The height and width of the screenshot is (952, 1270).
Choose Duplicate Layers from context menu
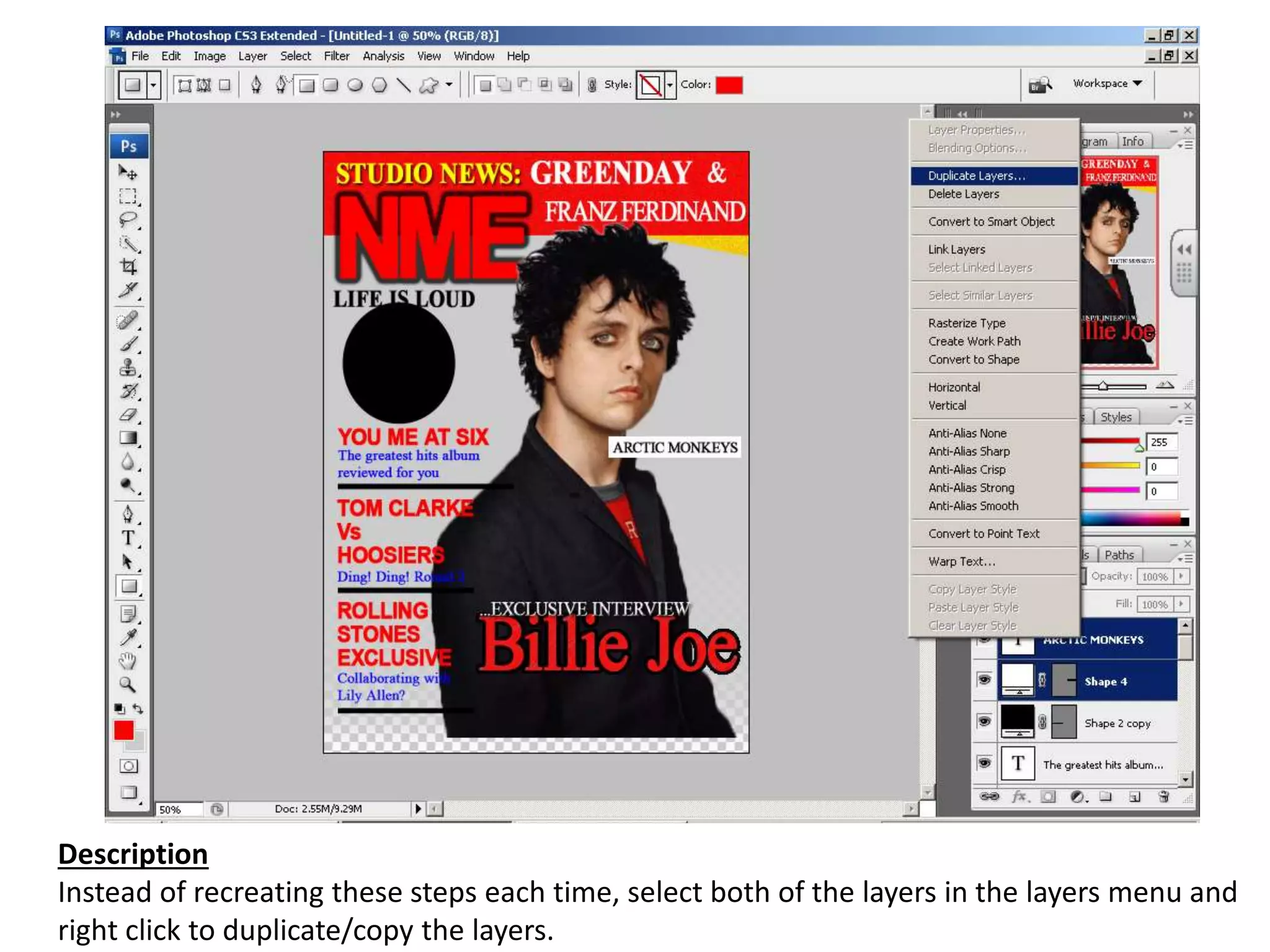tap(994, 176)
